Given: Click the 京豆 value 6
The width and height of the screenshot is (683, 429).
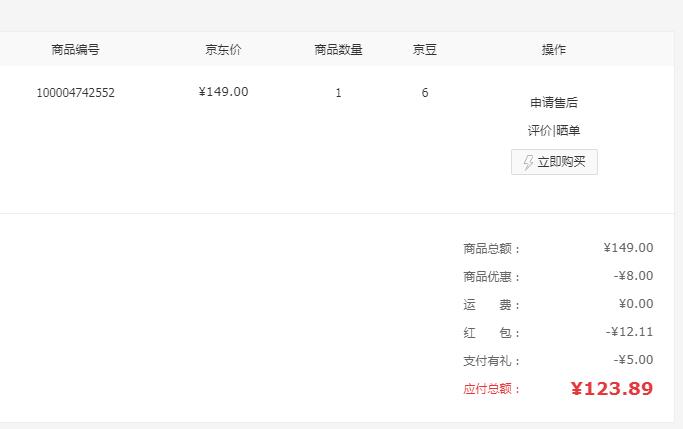Looking at the screenshot, I should click(425, 93).
